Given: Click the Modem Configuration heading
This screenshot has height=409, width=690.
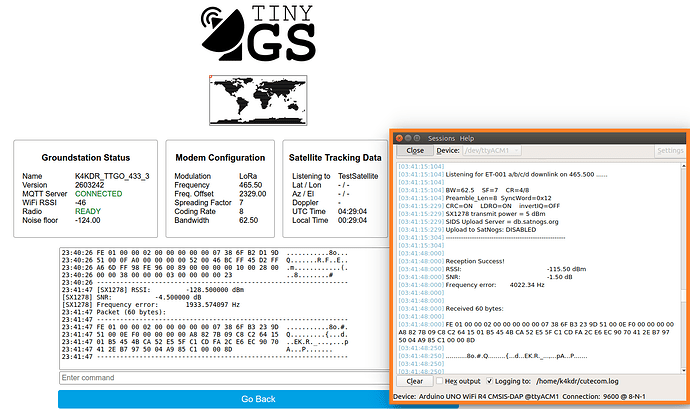Looking at the screenshot, I should pyautogui.click(x=220, y=158).
